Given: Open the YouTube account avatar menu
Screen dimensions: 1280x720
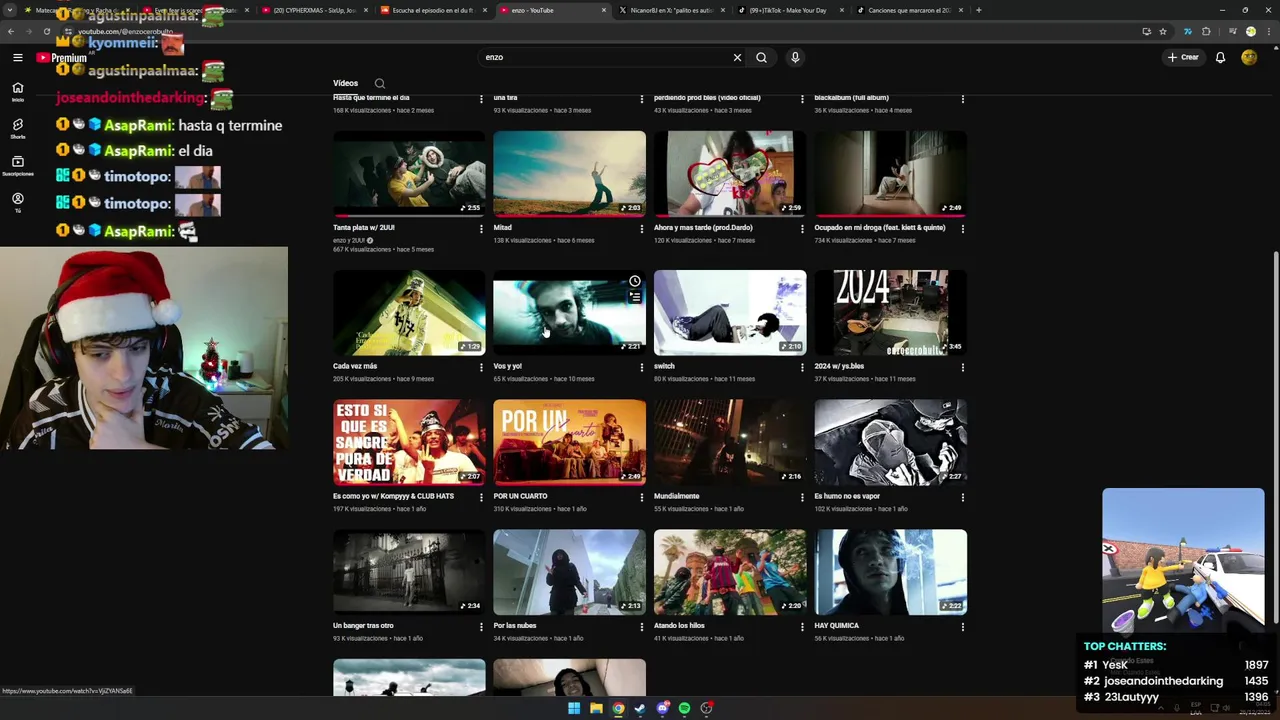Looking at the screenshot, I should (1249, 57).
